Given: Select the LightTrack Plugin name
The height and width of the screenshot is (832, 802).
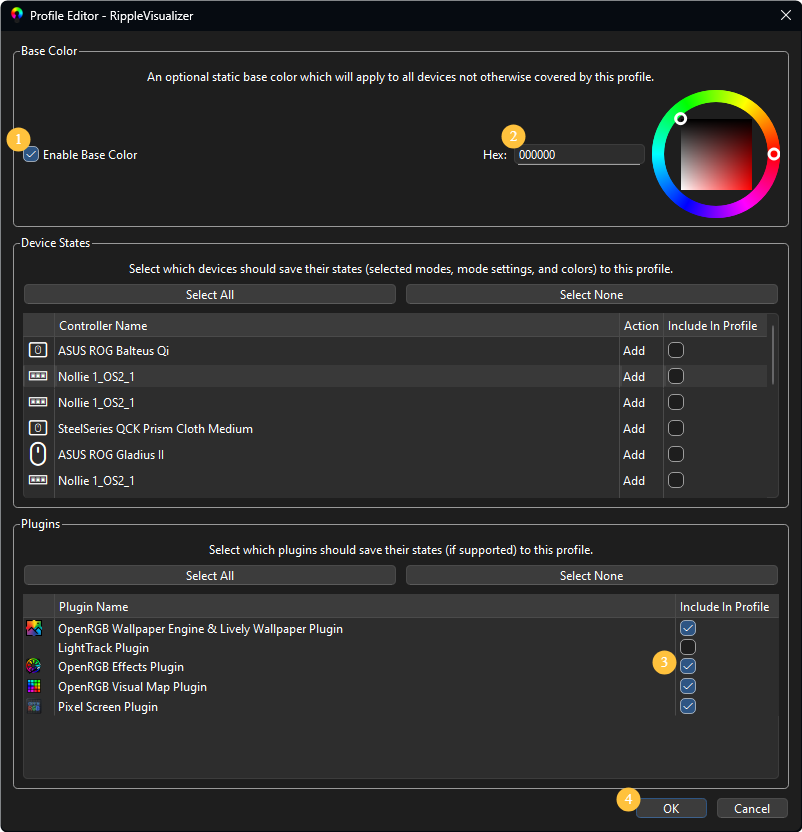Looking at the screenshot, I should point(104,648).
